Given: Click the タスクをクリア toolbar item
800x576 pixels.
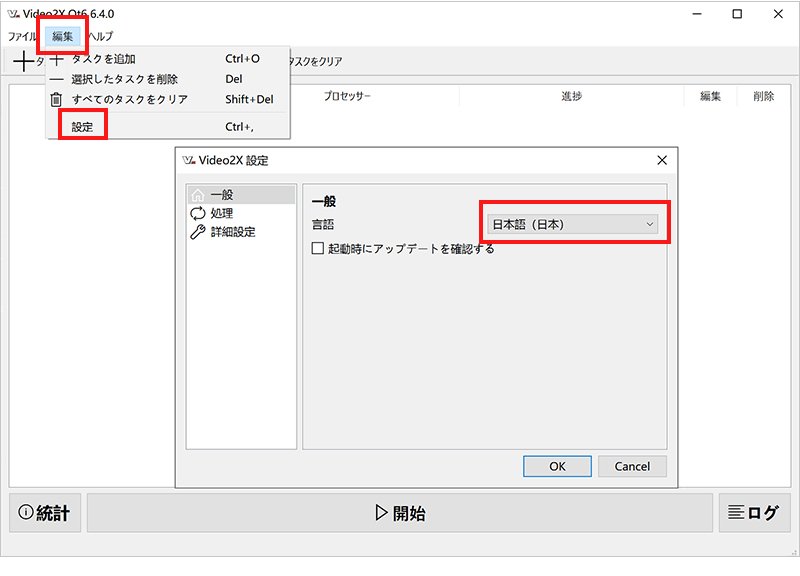Looking at the screenshot, I should click(x=315, y=61).
